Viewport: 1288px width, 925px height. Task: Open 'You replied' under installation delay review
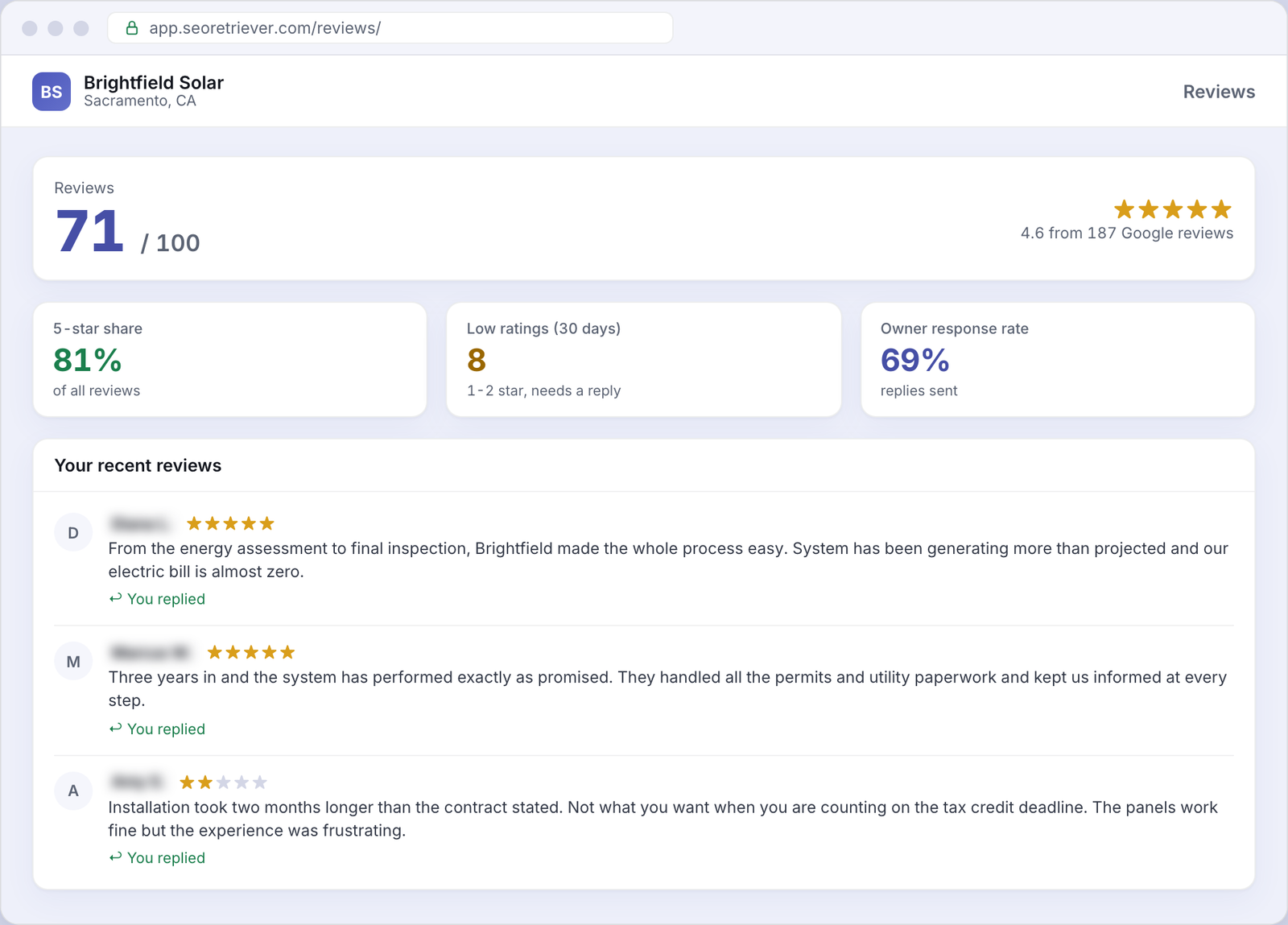[157, 858]
